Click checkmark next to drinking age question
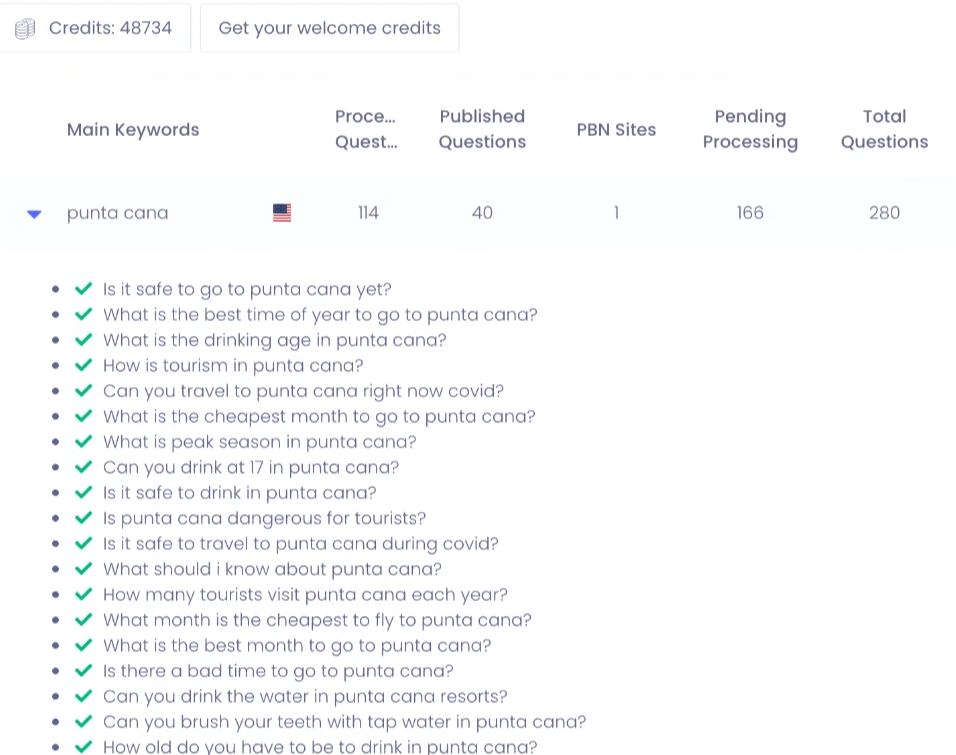Screen dimensions: 956x755 pos(84,340)
